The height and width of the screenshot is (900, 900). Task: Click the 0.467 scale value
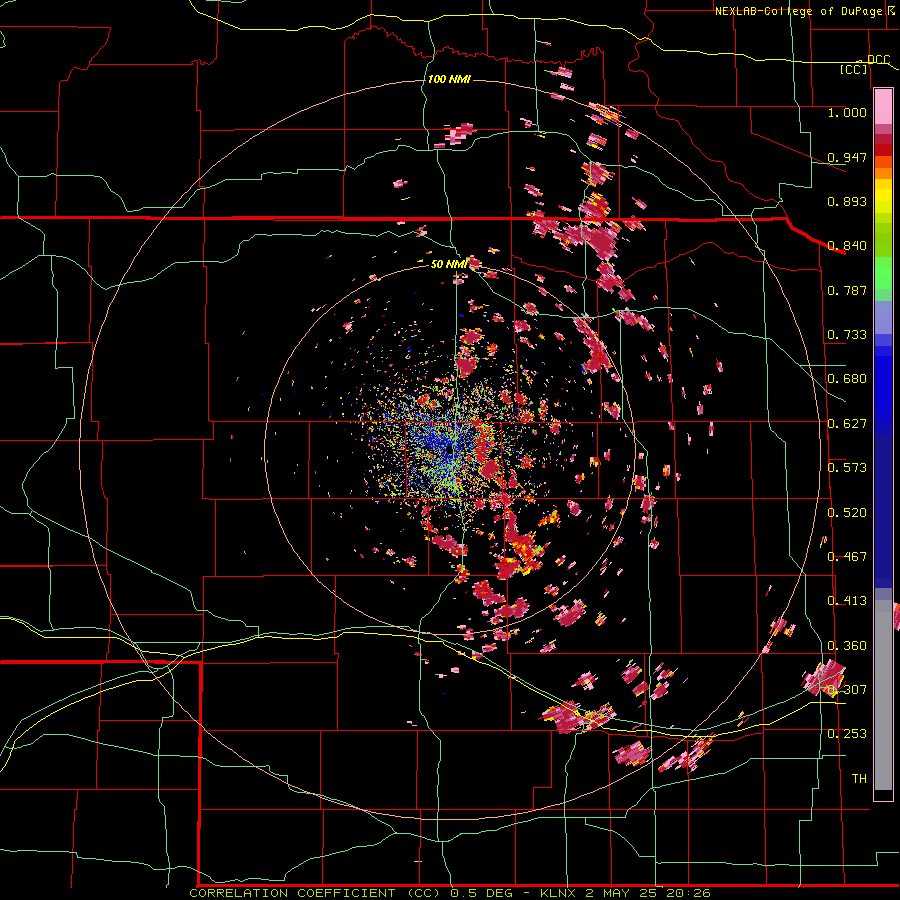pyautogui.click(x=847, y=557)
